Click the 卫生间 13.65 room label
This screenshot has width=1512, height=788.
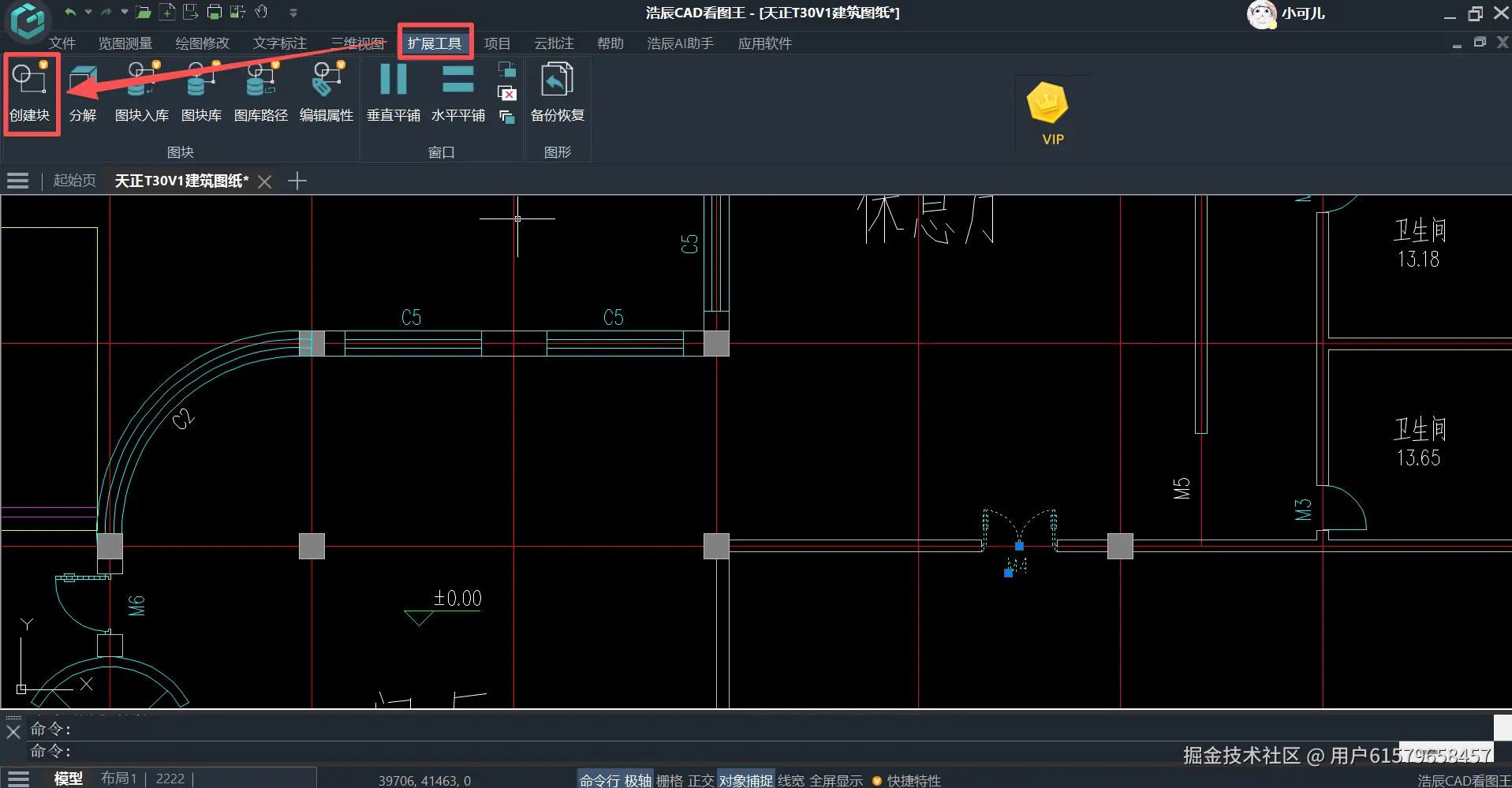(1419, 443)
